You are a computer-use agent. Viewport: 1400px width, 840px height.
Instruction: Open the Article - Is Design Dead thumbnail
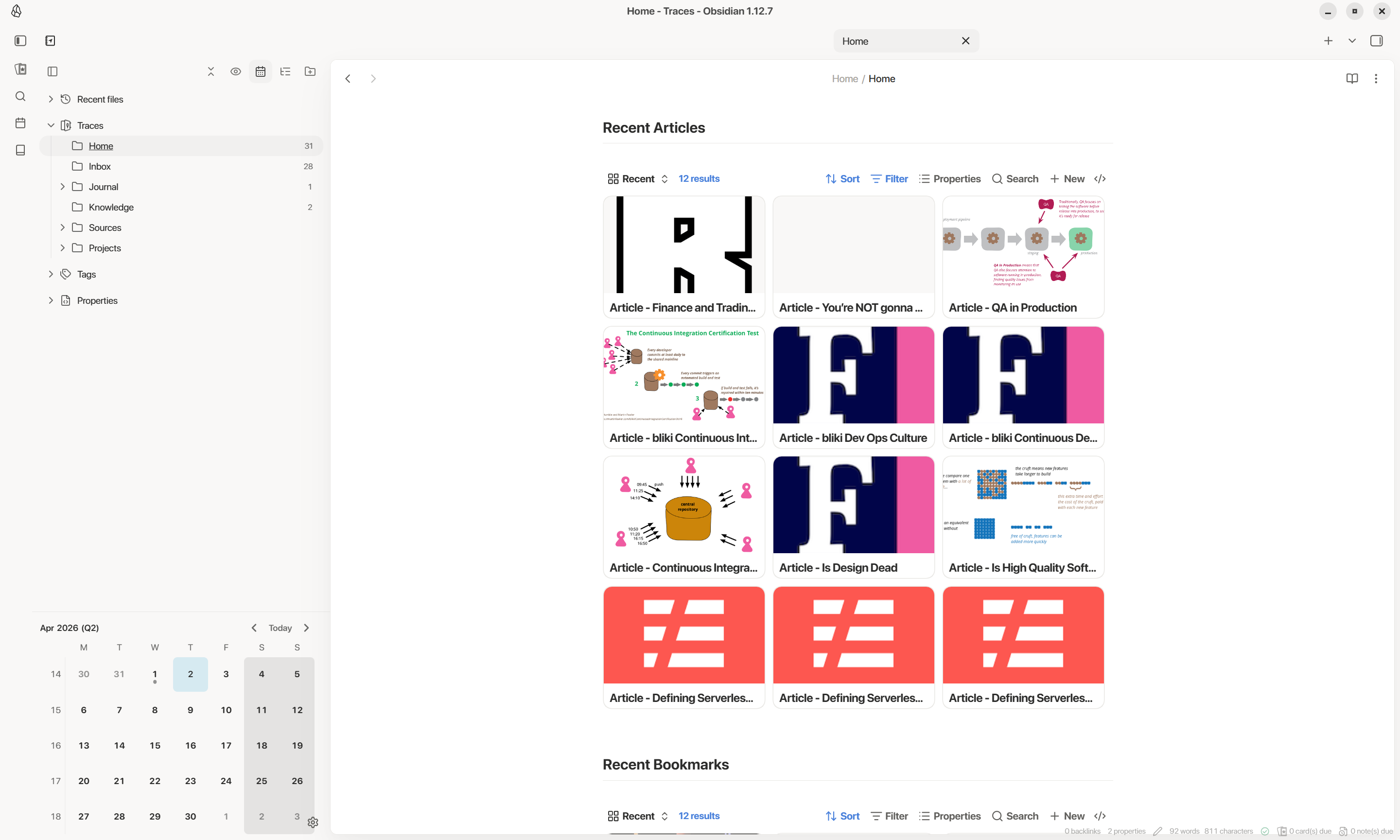coord(853,504)
